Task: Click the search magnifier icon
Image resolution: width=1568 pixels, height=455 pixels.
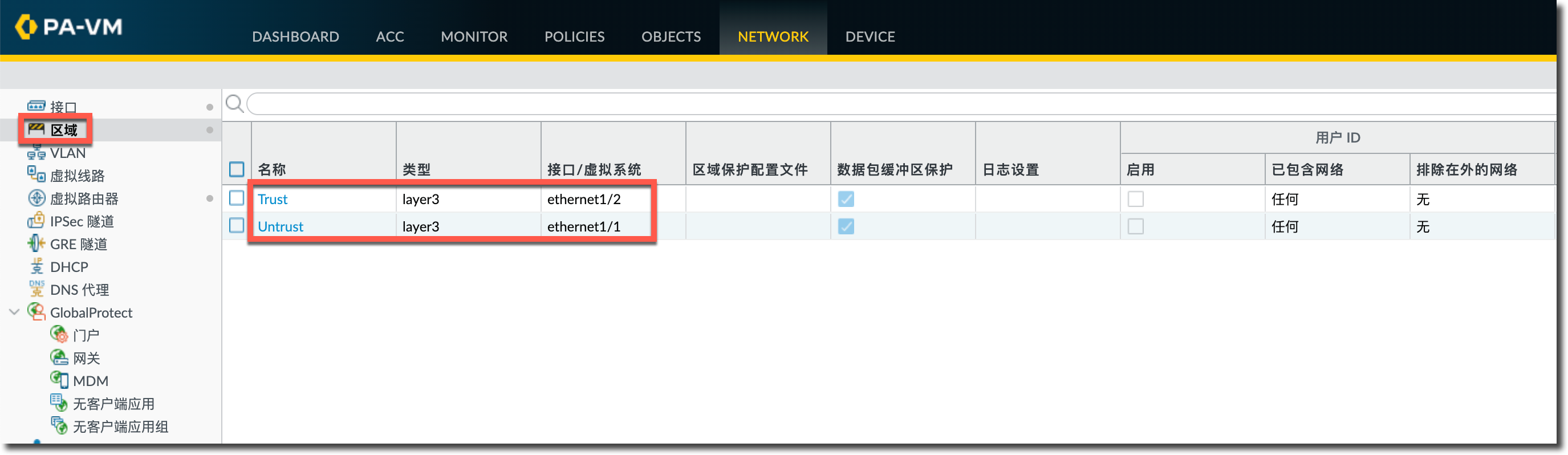Action: tap(234, 104)
